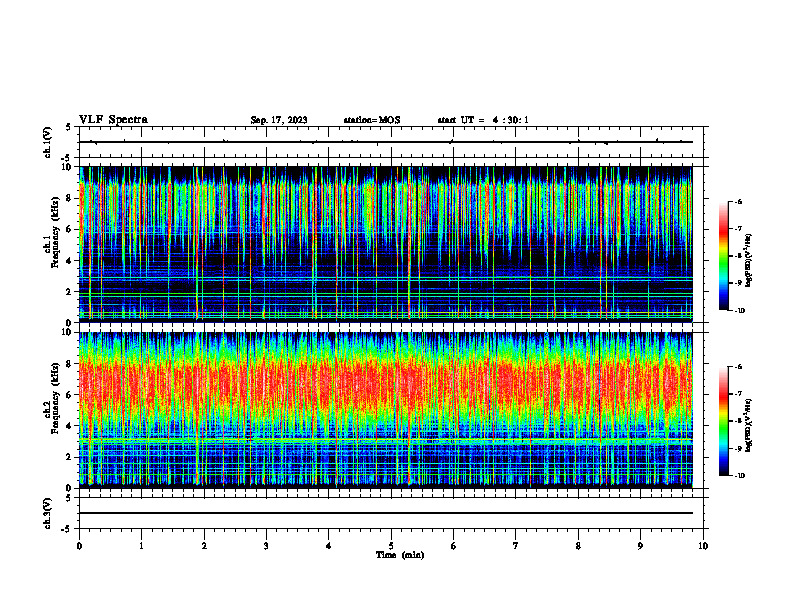Image resolution: width=792 pixels, height=612 pixels.
Task: Click the "5" tick label on time axis
Action: [391, 546]
